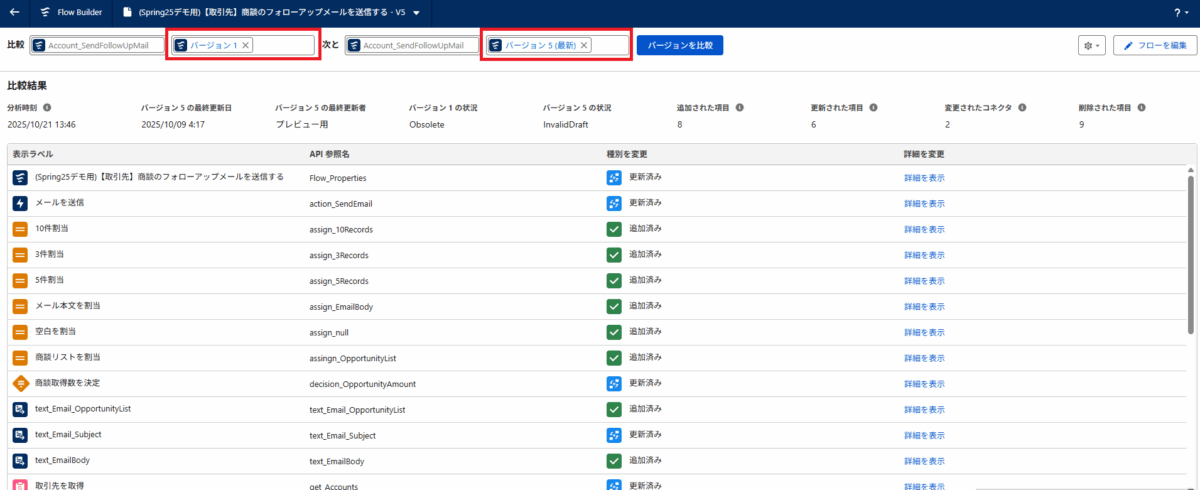Click the バージョンを比較 button
This screenshot has height=490, width=1200.
679,45
